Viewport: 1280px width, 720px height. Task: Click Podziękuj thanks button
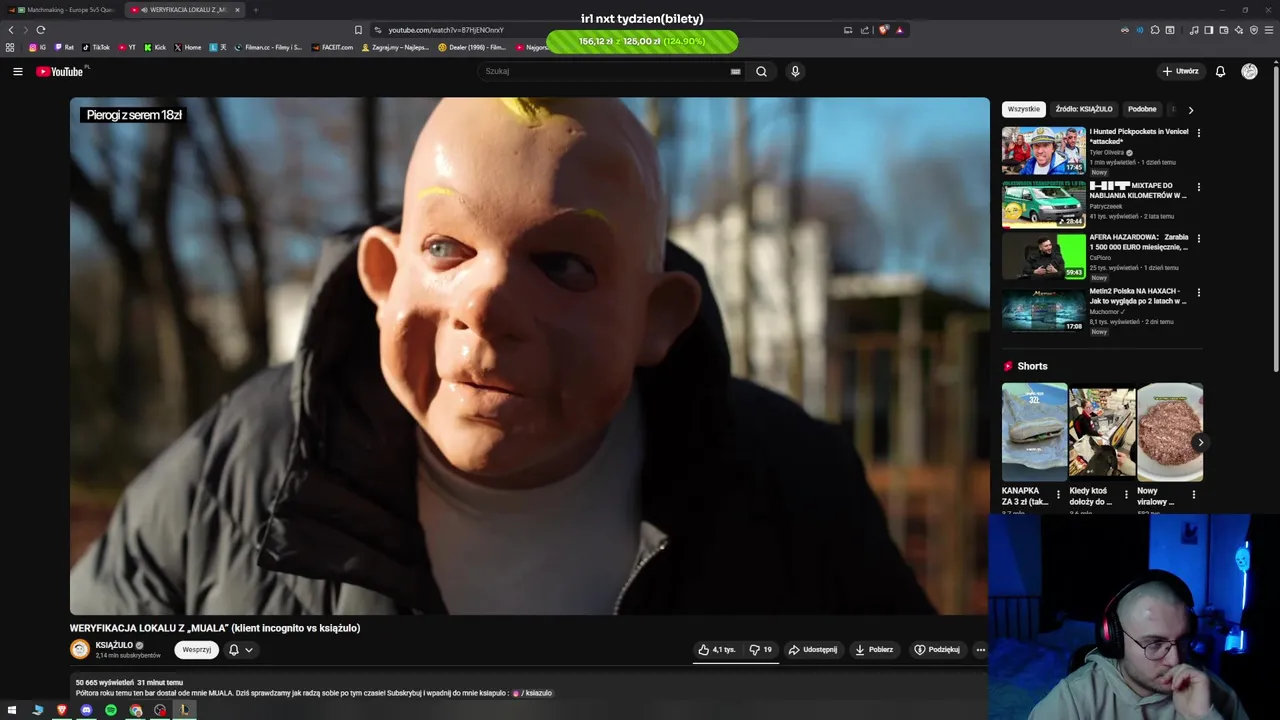[937, 650]
